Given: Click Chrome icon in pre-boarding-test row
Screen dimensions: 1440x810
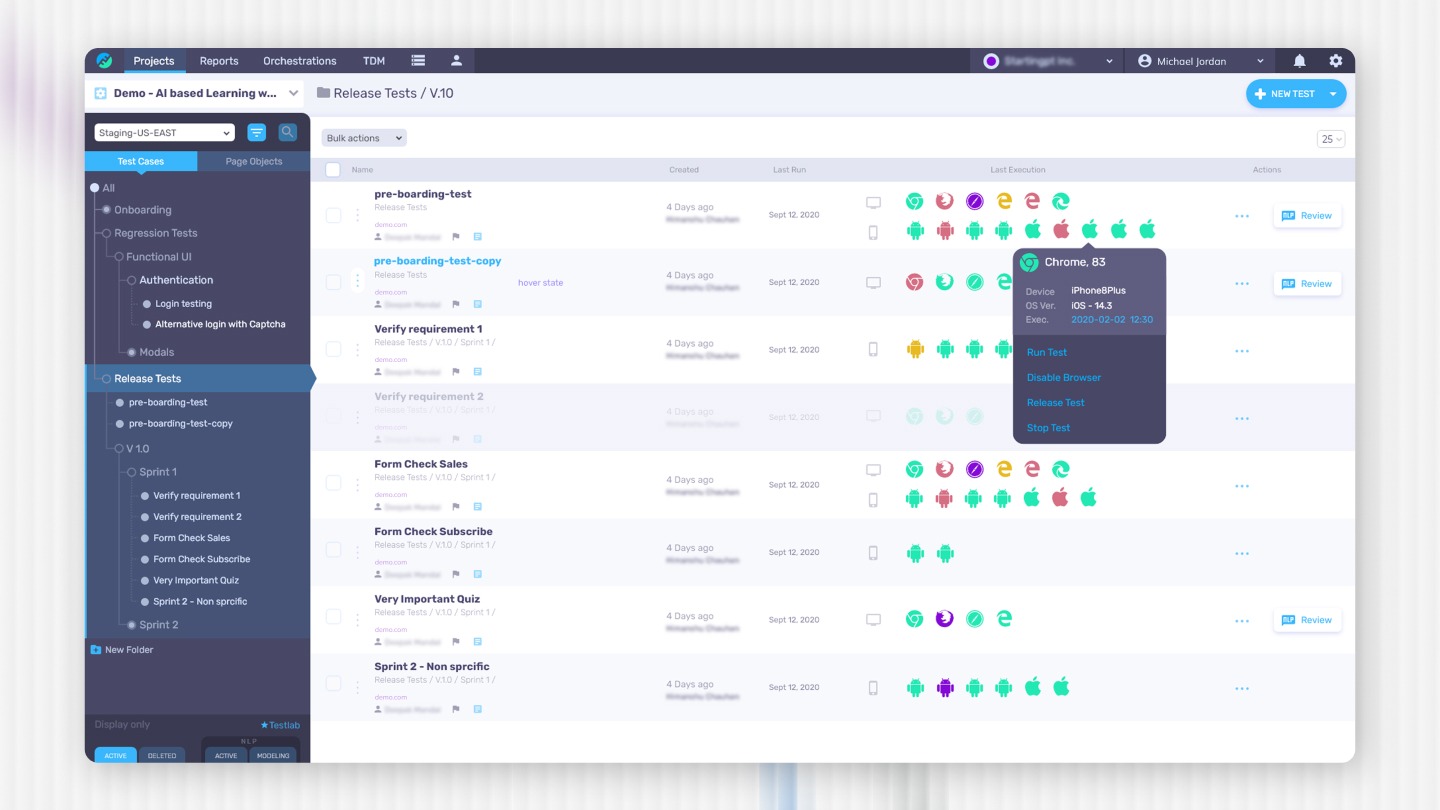Looking at the screenshot, I should click(x=914, y=201).
